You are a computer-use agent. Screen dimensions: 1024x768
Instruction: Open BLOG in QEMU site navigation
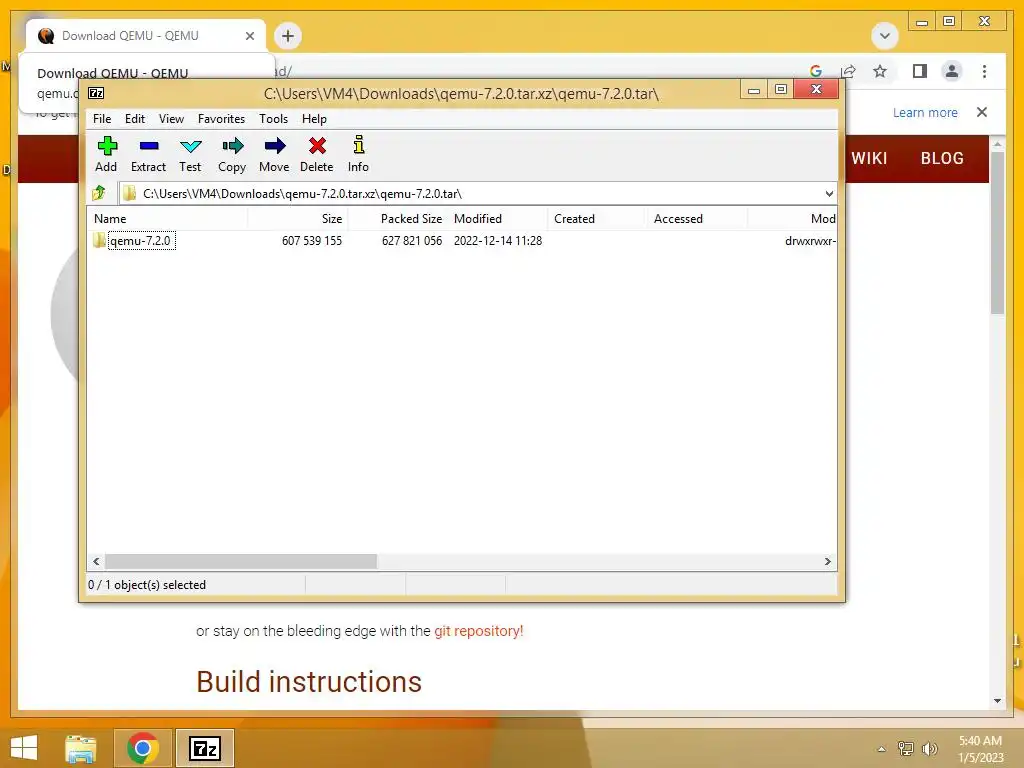tap(942, 158)
